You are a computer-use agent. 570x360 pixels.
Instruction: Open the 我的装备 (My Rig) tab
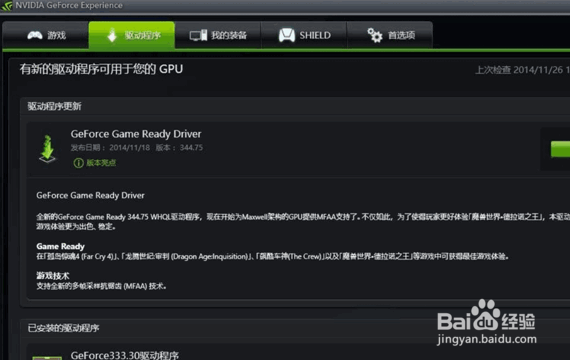click(x=217, y=35)
